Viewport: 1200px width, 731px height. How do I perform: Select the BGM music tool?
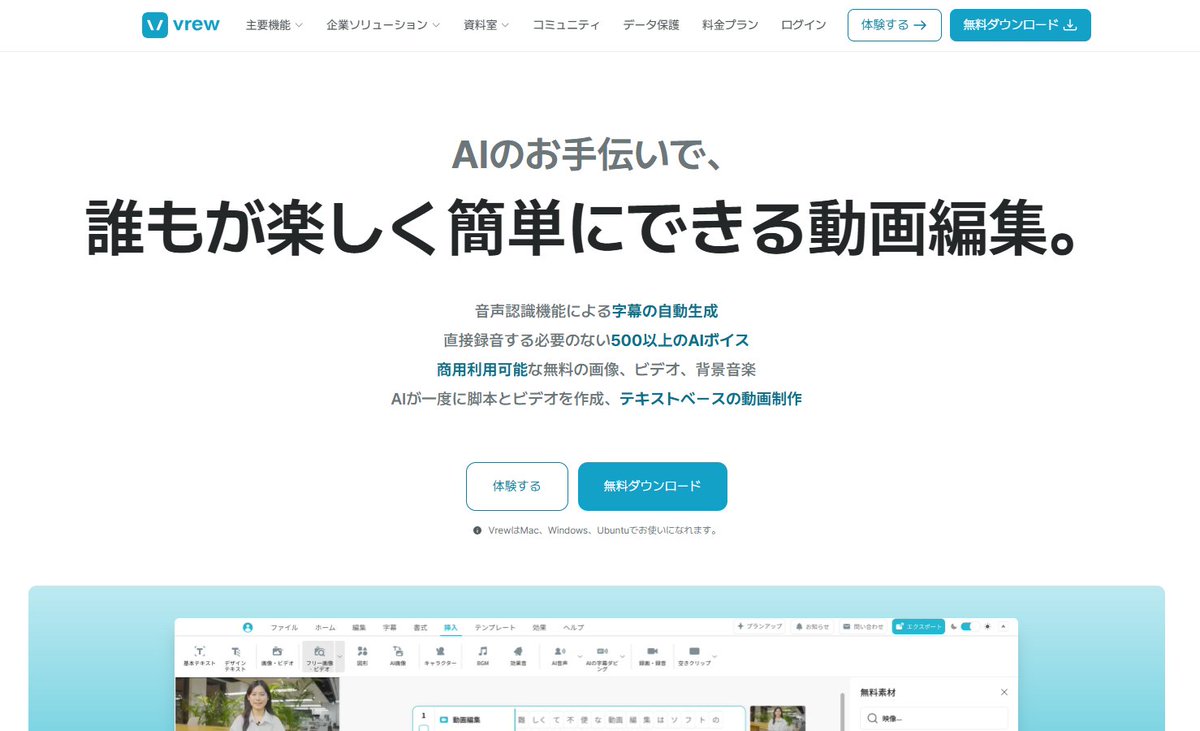[x=483, y=656]
